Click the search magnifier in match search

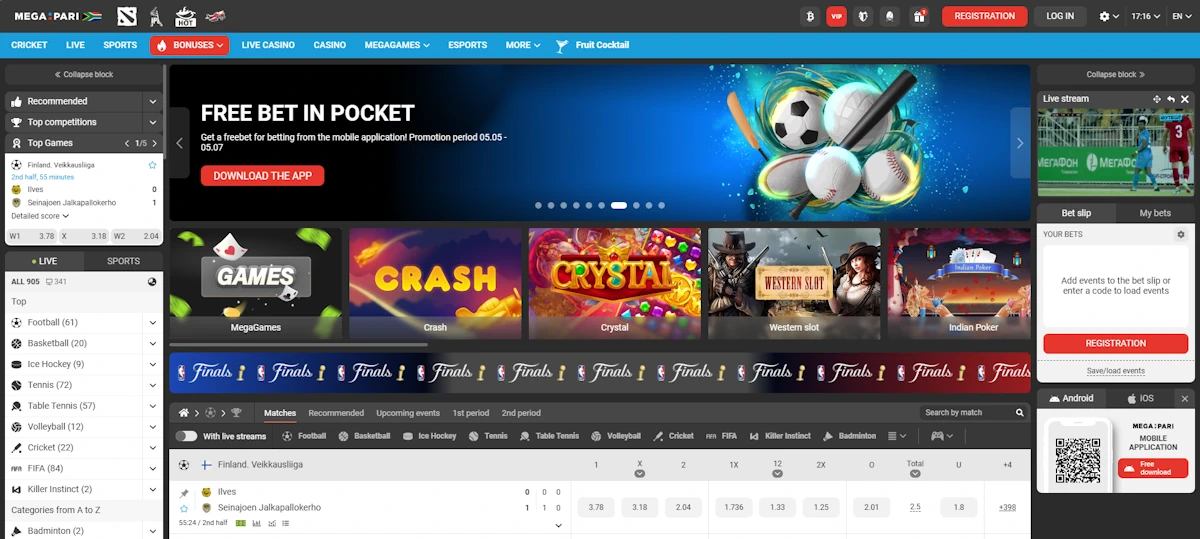click(1020, 412)
